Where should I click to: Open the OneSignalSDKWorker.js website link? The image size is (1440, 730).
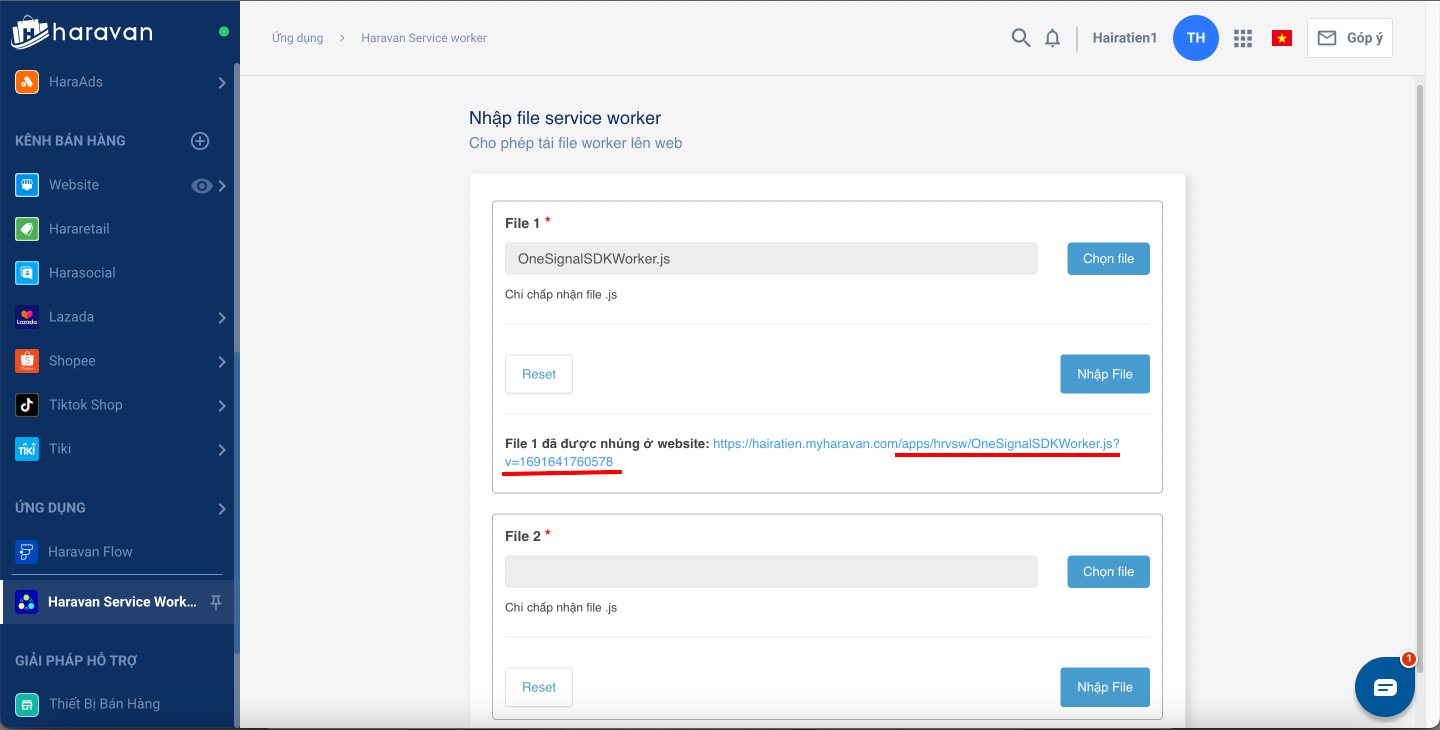click(915, 443)
